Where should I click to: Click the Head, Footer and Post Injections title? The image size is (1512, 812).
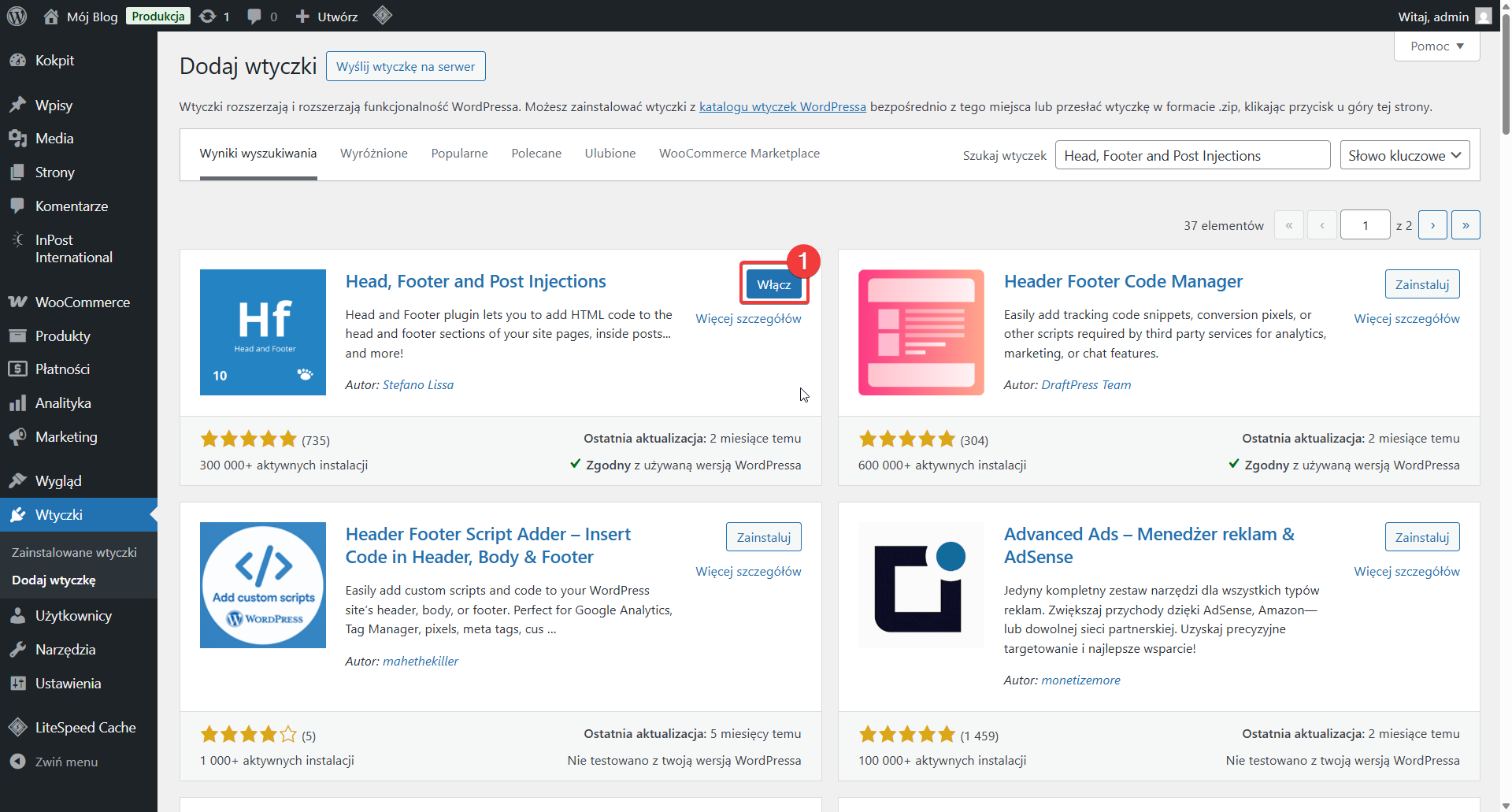click(476, 281)
